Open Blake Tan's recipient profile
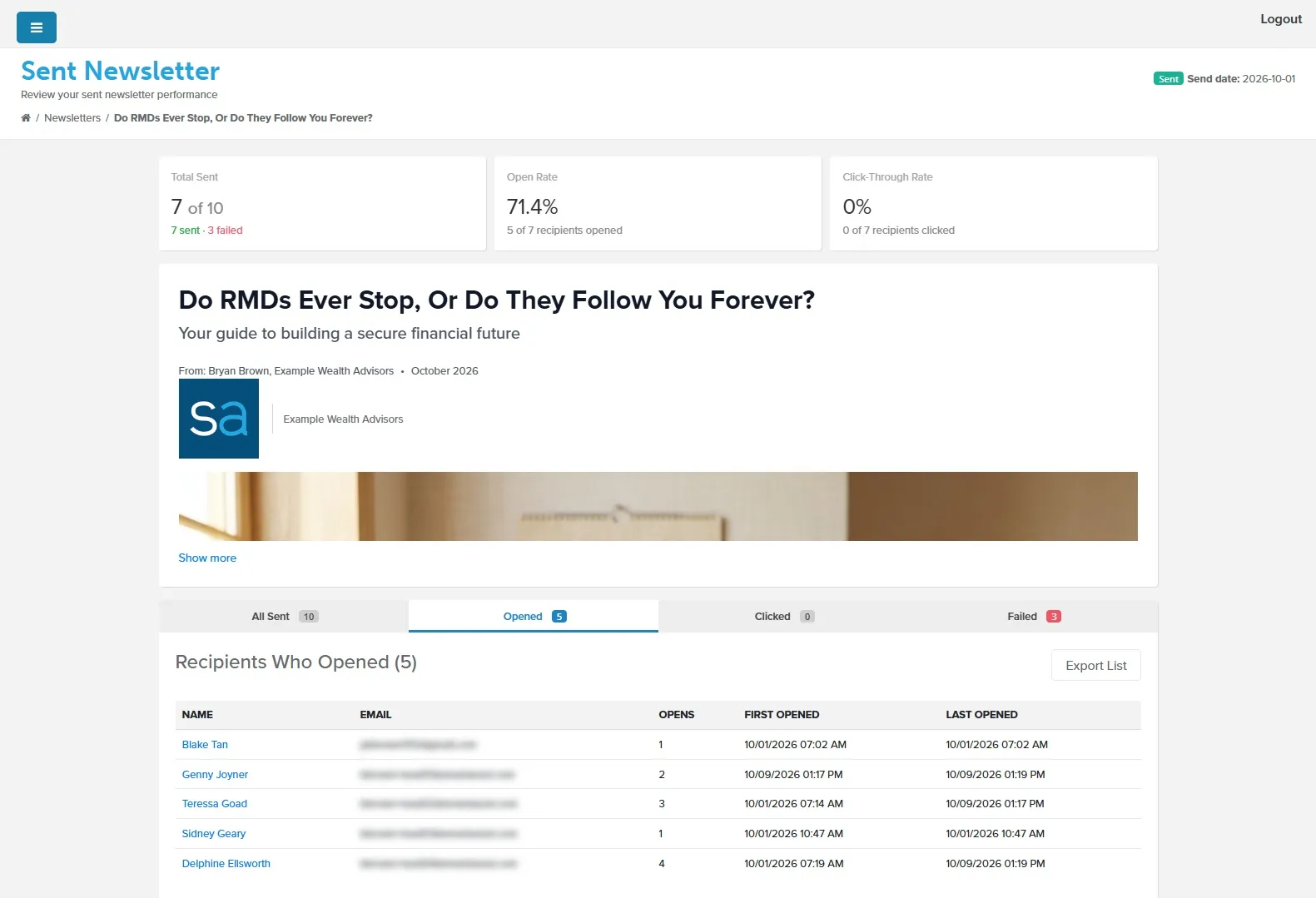The height and width of the screenshot is (898, 1316). [x=205, y=745]
